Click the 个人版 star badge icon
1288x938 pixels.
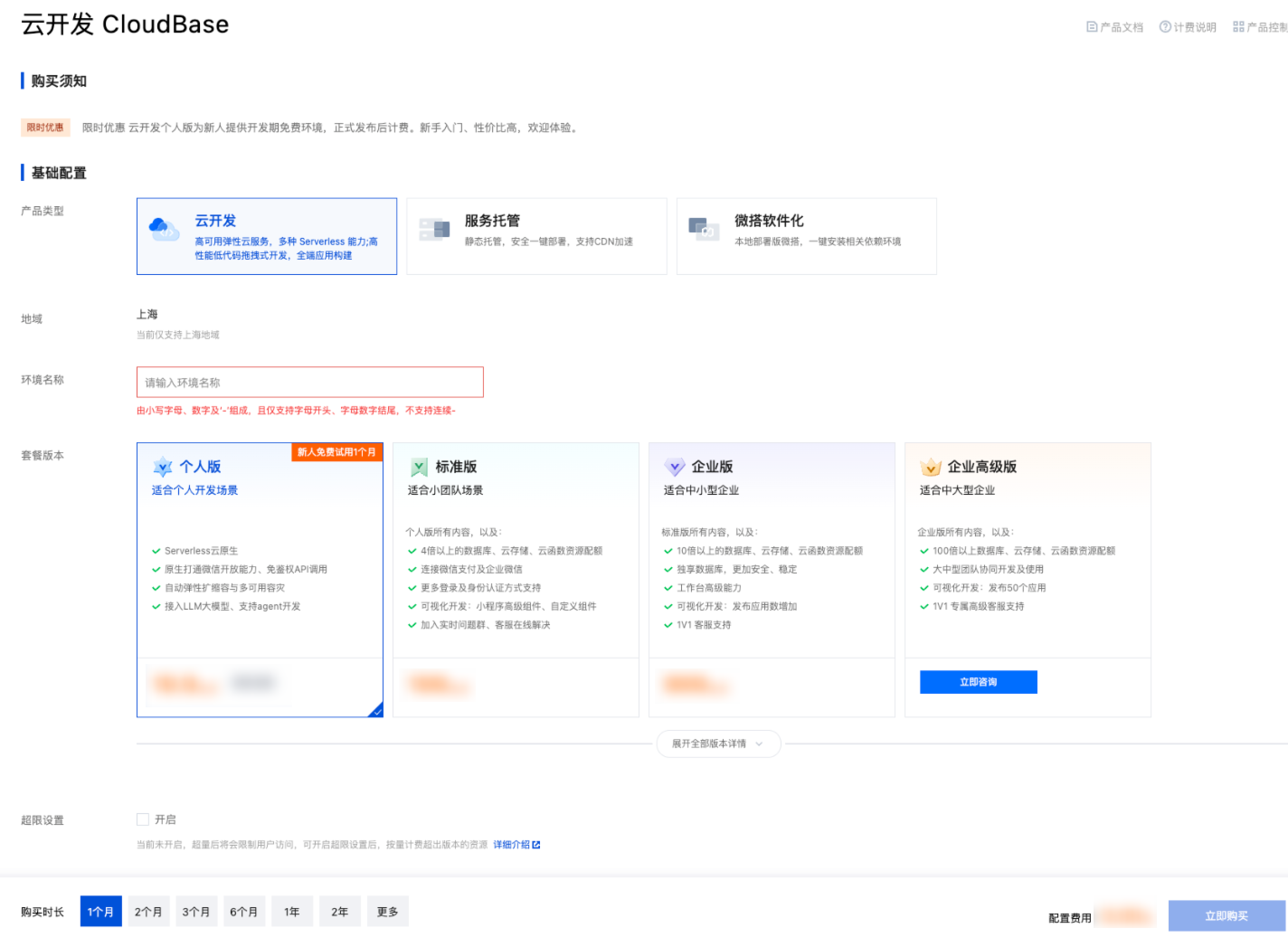[x=163, y=467]
